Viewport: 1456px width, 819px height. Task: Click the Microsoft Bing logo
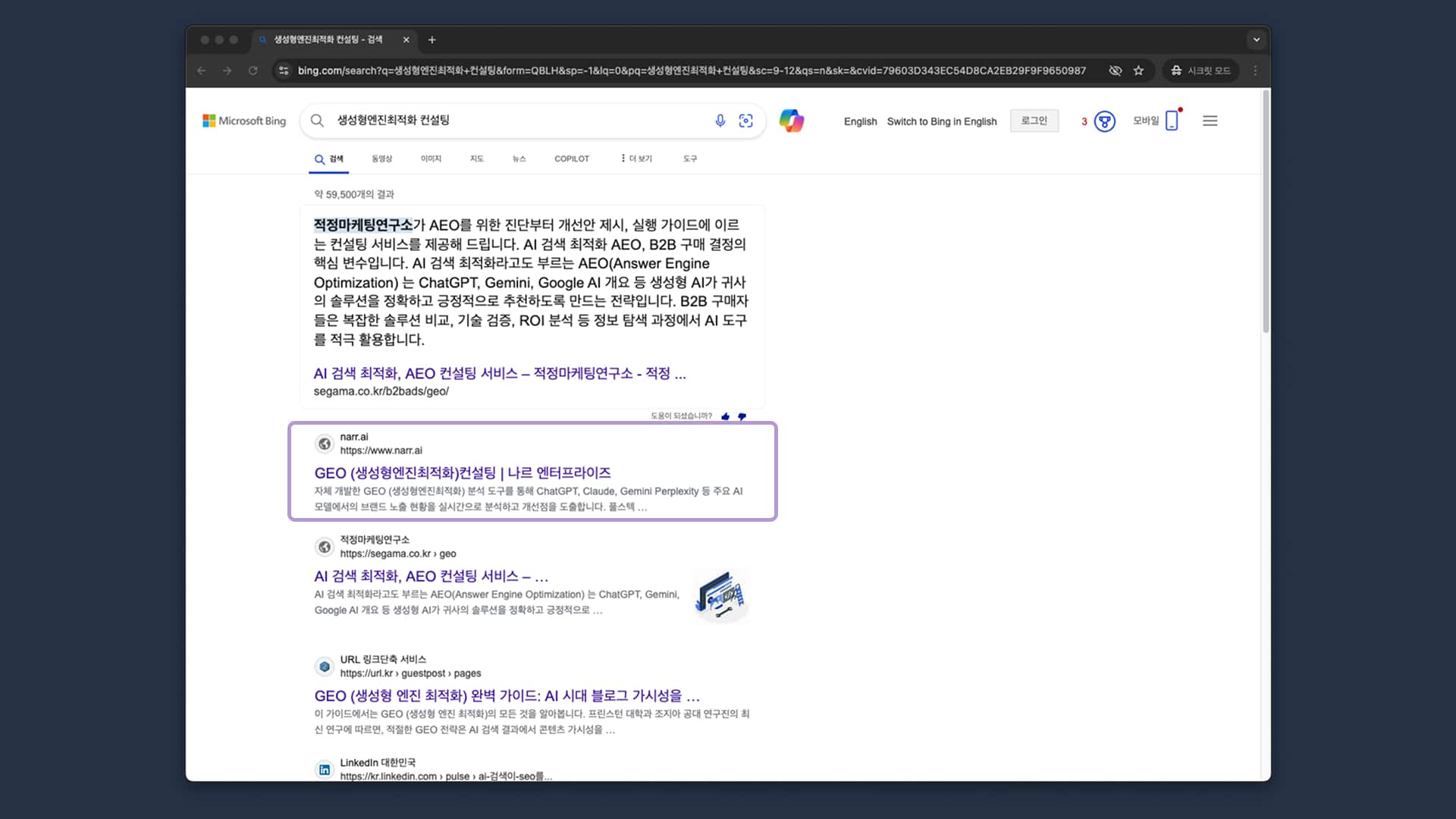coord(243,121)
